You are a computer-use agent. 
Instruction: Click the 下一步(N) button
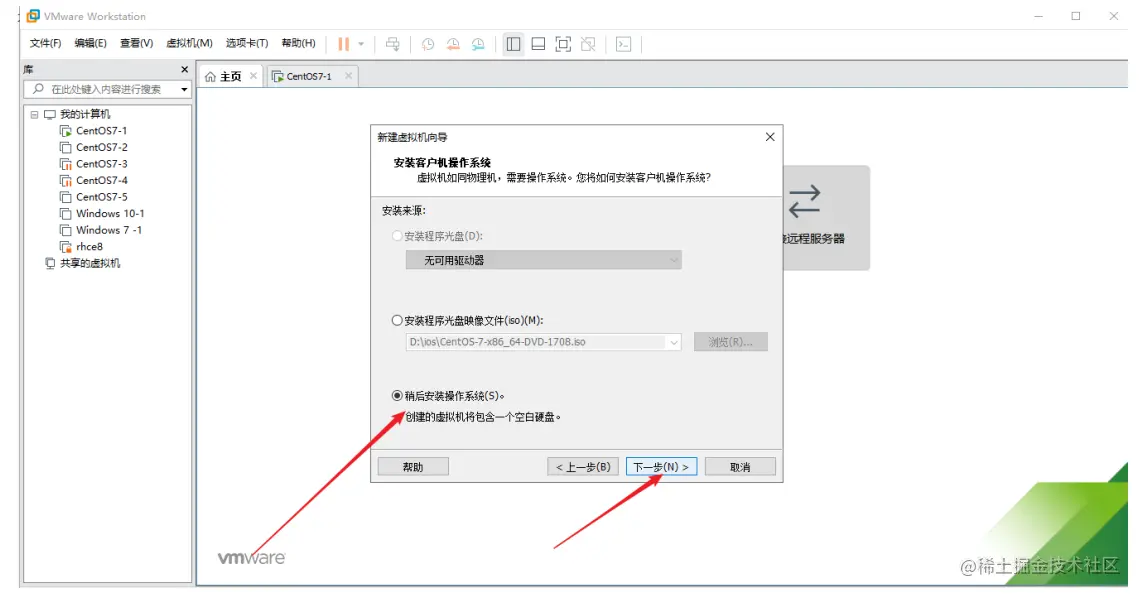[x=662, y=467]
